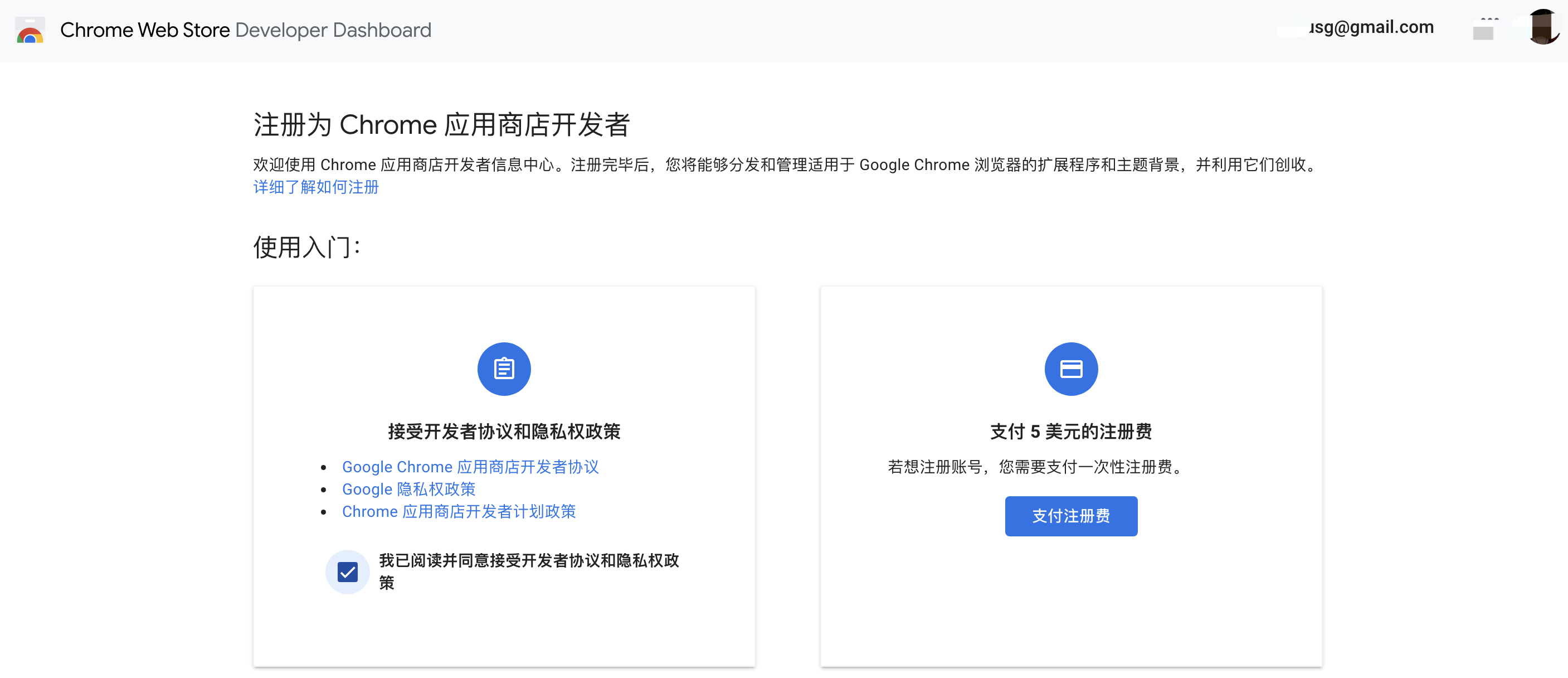Open the Google account avatar menu
The image size is (1568, 678).
1542,27
